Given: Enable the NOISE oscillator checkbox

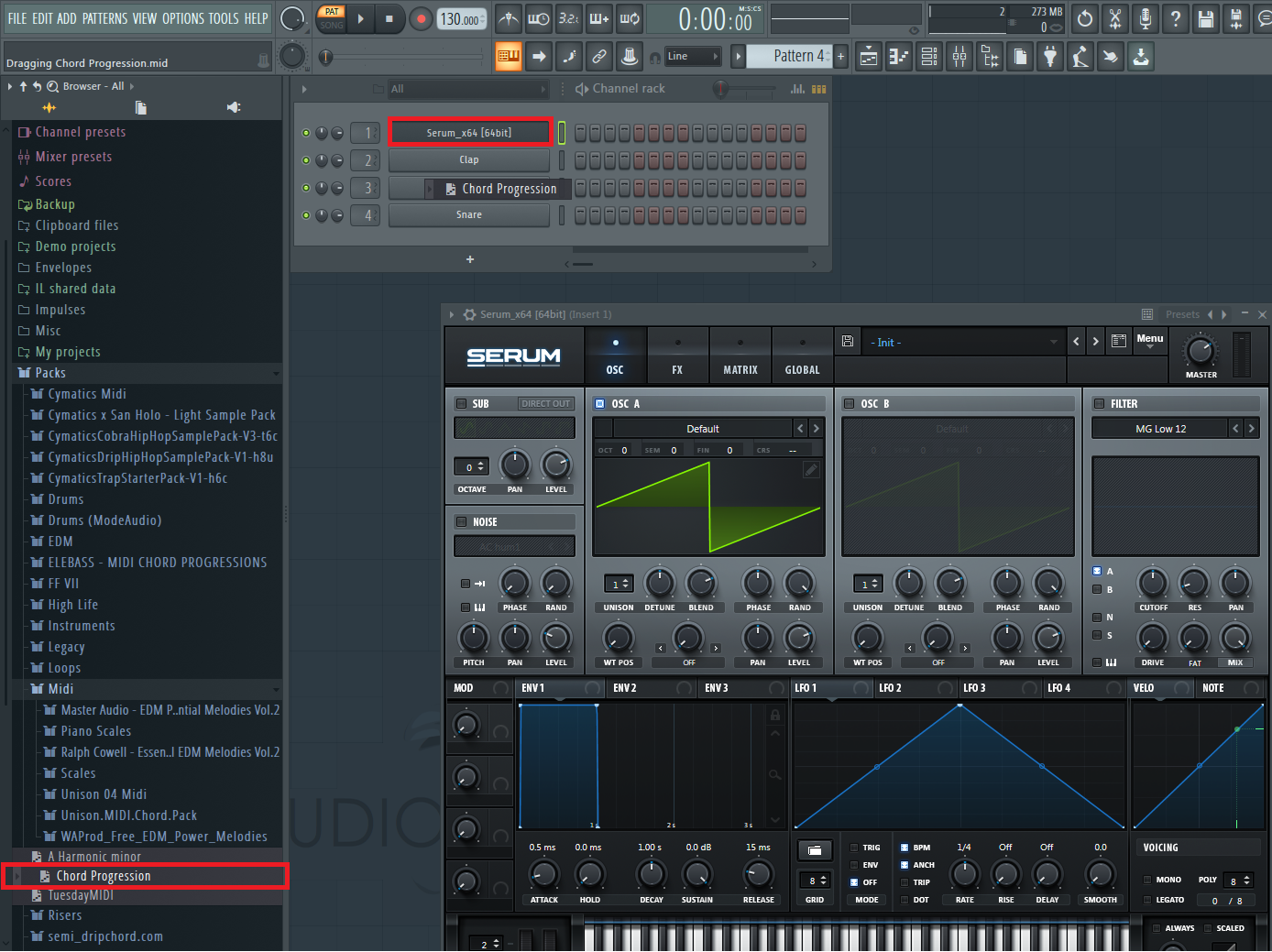Looking at the screenshot, I should (461, 521).
